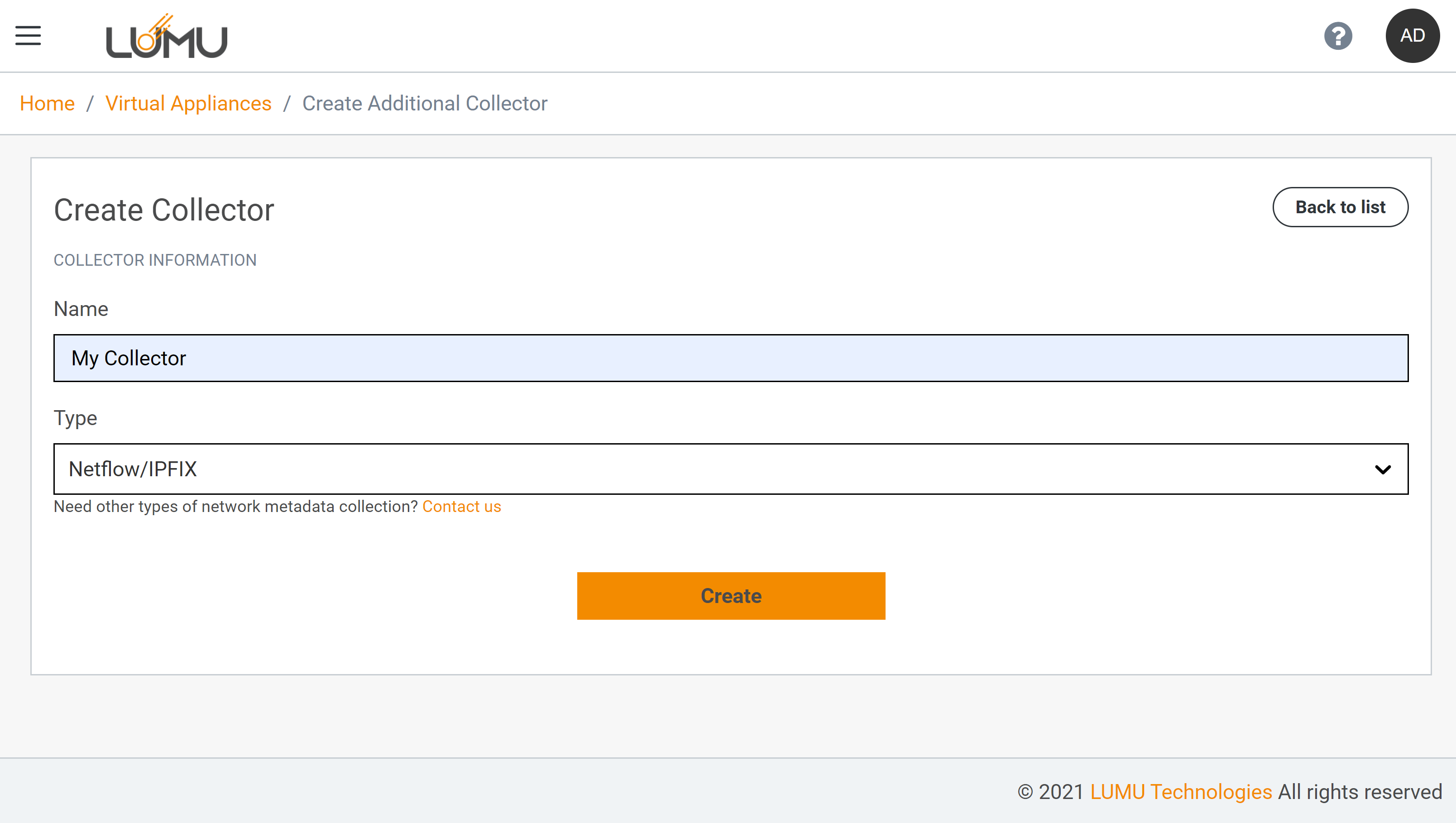1456x823 pixels.
Task: Navigate to Virtual Appliances breadcrumb
Action: pos(188,103)
